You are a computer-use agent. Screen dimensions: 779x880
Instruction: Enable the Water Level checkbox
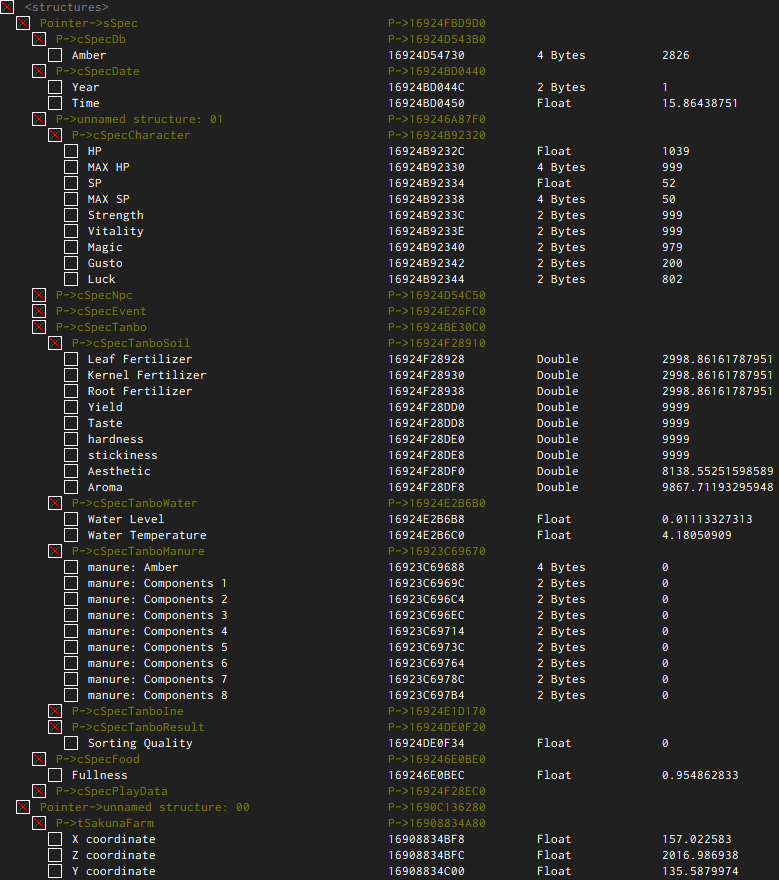[x=71, y=519]
